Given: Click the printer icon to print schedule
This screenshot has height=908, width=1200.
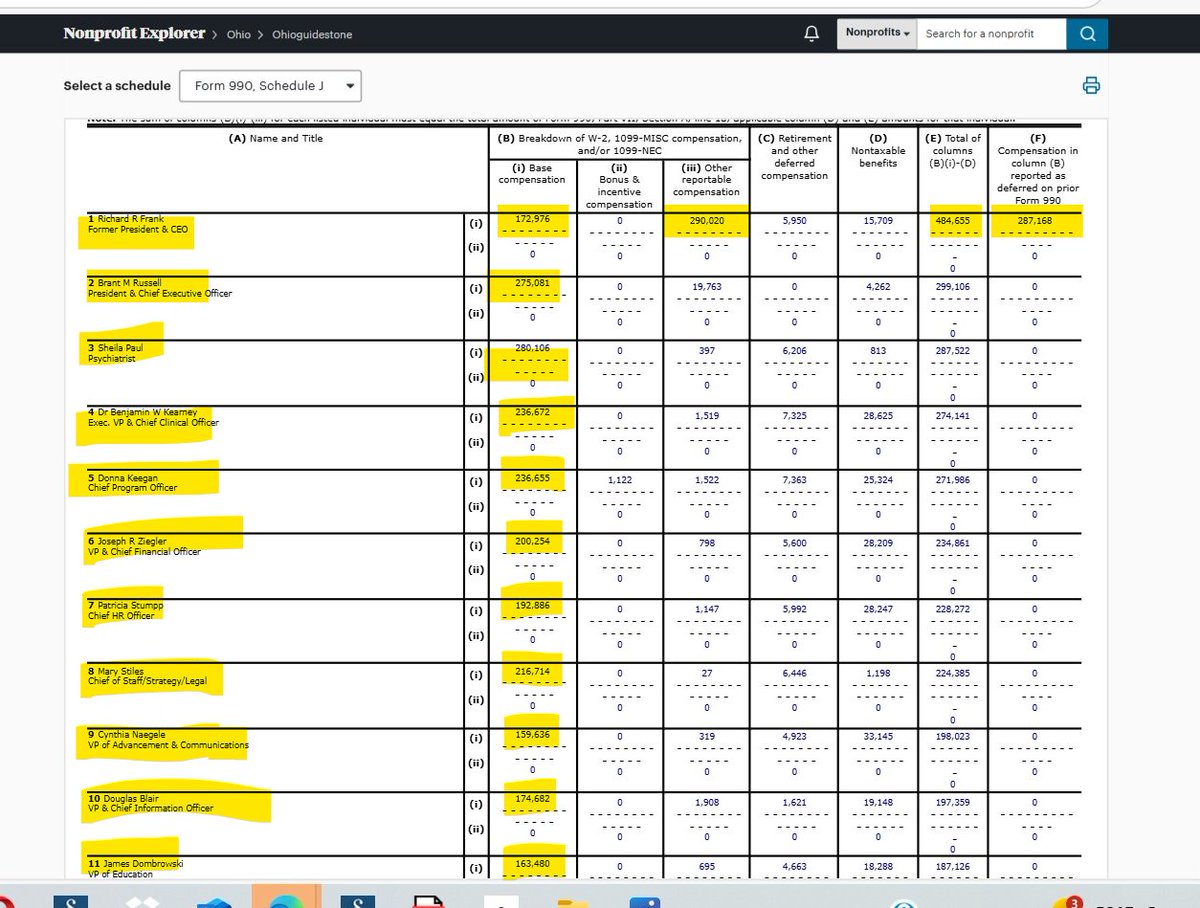Looking at the screenshot, I should (1091, 85).
